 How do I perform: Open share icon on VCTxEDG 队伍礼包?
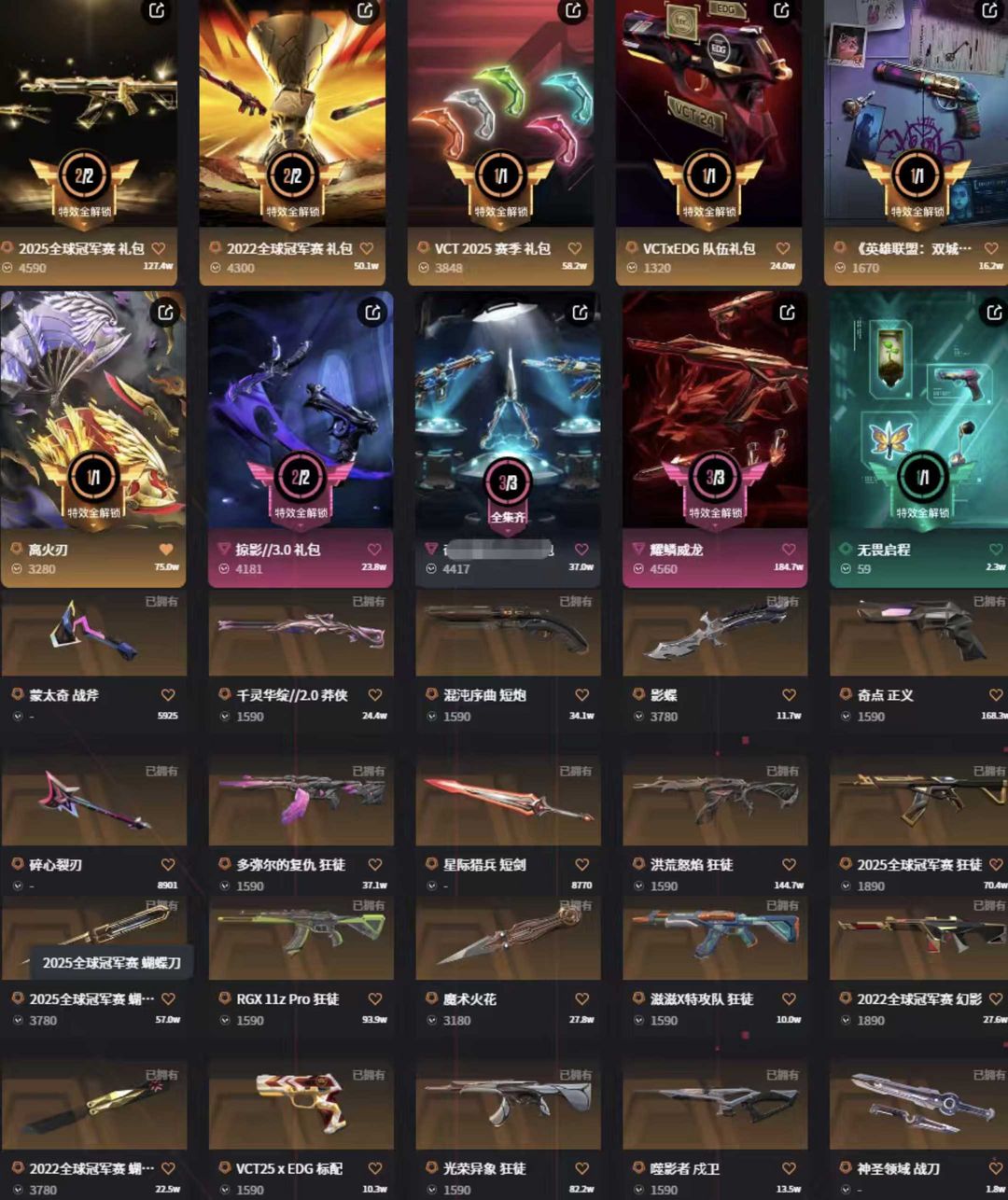coord(781,10)
